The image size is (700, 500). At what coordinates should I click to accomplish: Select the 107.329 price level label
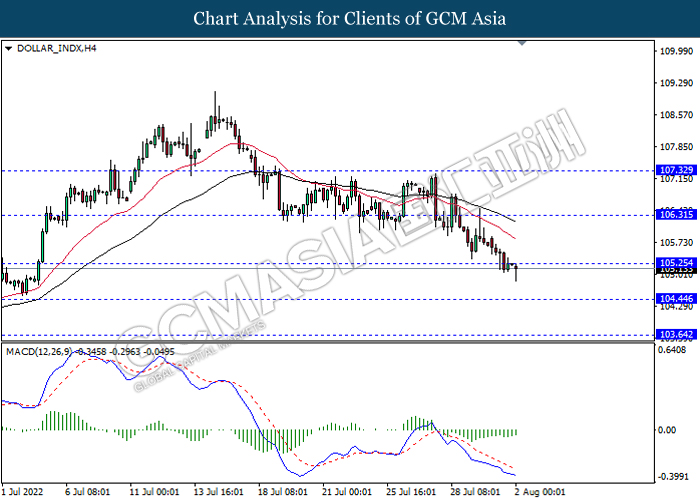click(676, 170)
